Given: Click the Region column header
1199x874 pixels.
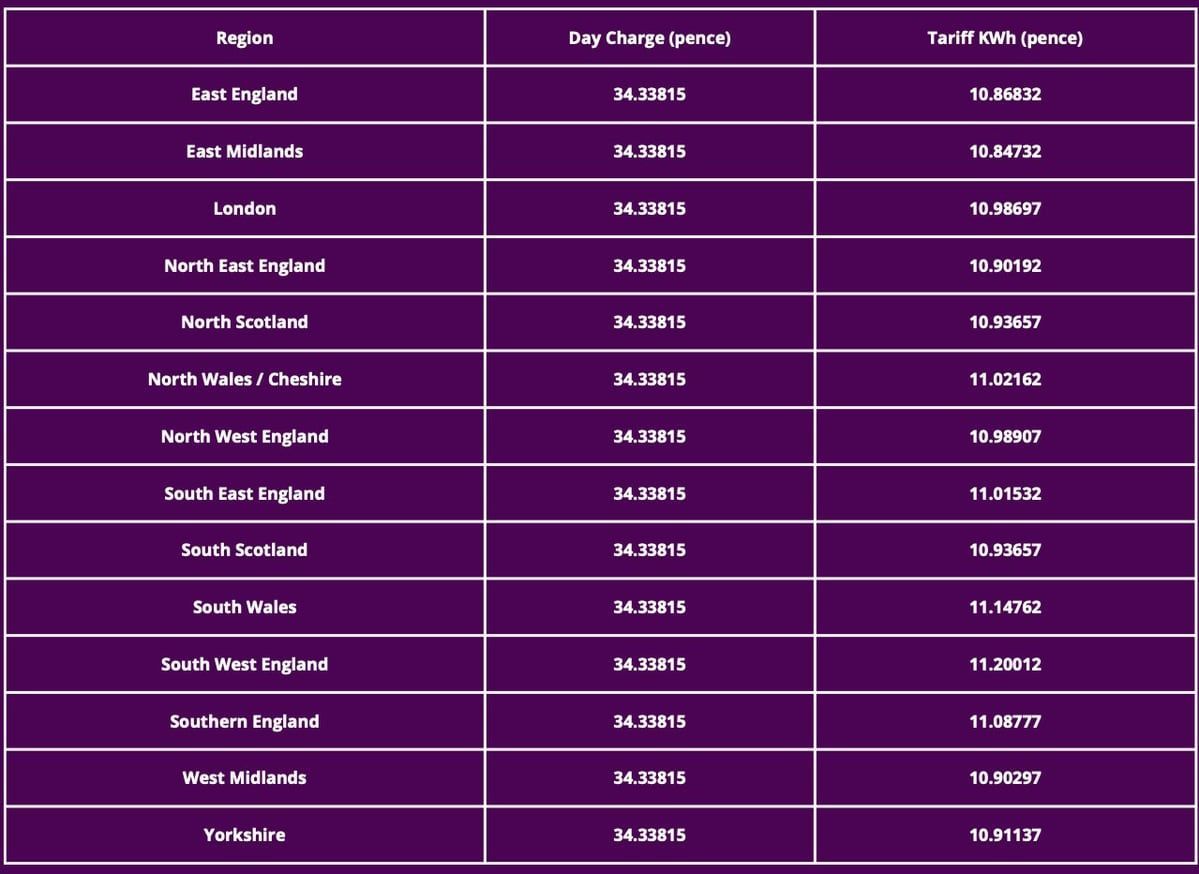Looking at the screenshot, I should [244, 38].
